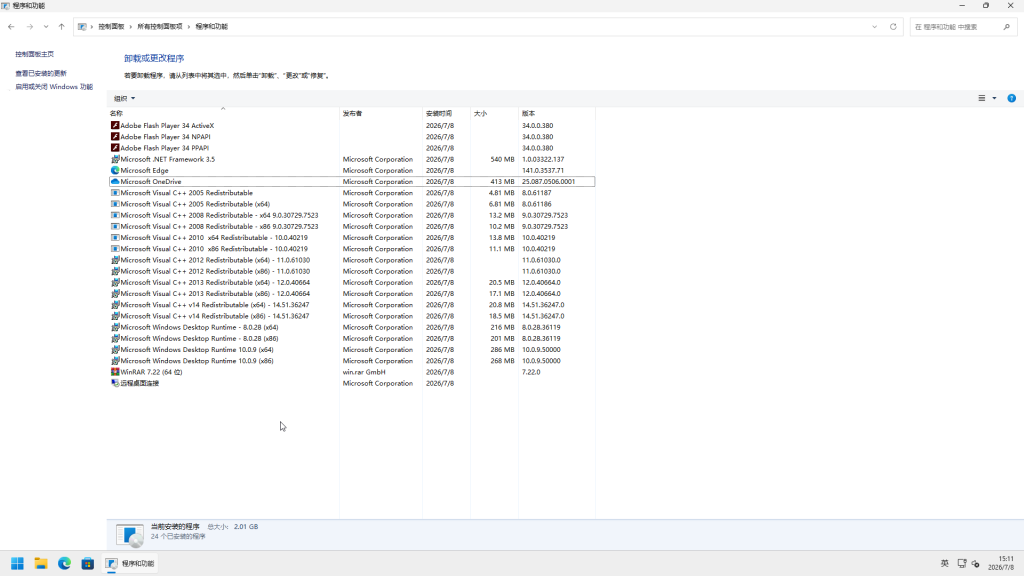Go up one folder level arrow

pyautogui.click(x=61, y=27)
